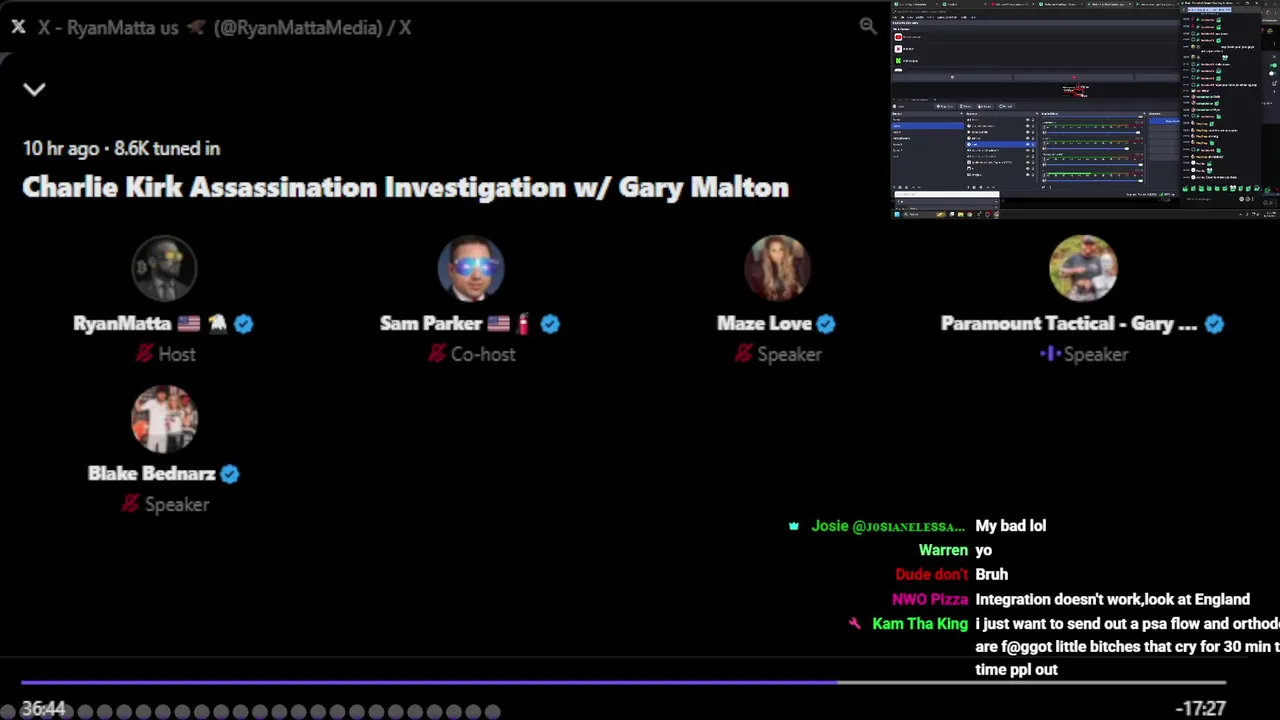Click chat username NWO Pizza
Screen dimensions: 1280x720
pos(930,600)
